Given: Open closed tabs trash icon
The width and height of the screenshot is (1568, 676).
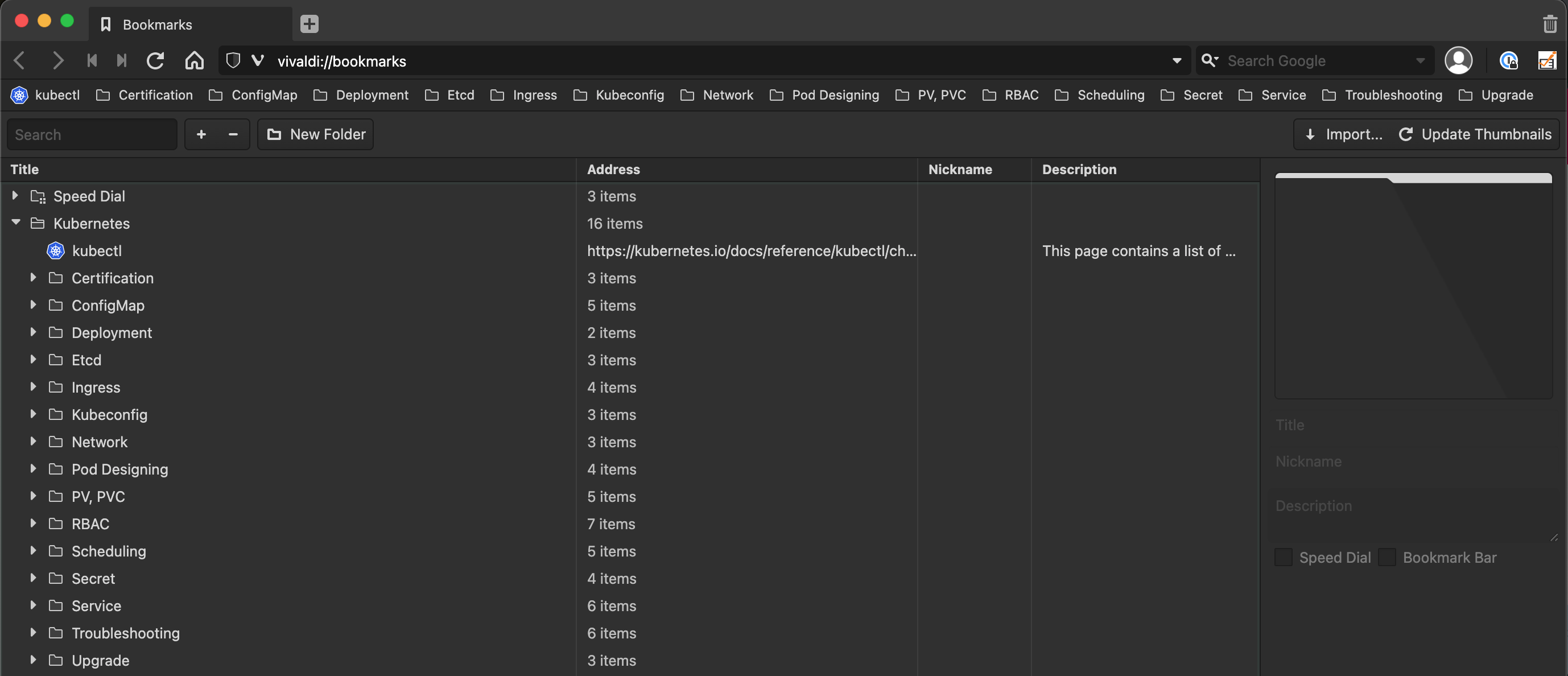Looking at the screenshot, I should pos(1549,24).
